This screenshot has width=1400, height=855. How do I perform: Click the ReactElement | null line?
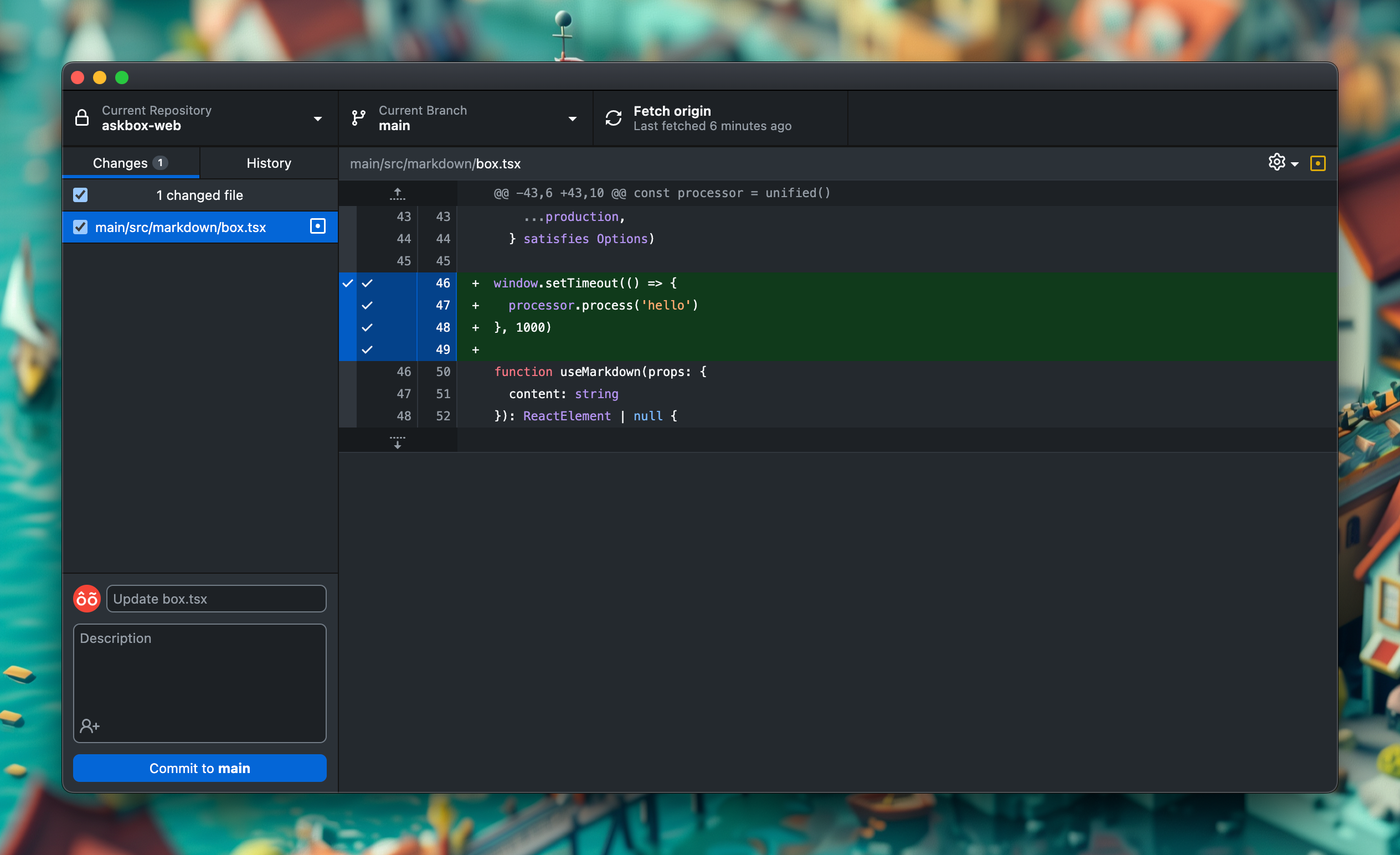coord(586,416)
